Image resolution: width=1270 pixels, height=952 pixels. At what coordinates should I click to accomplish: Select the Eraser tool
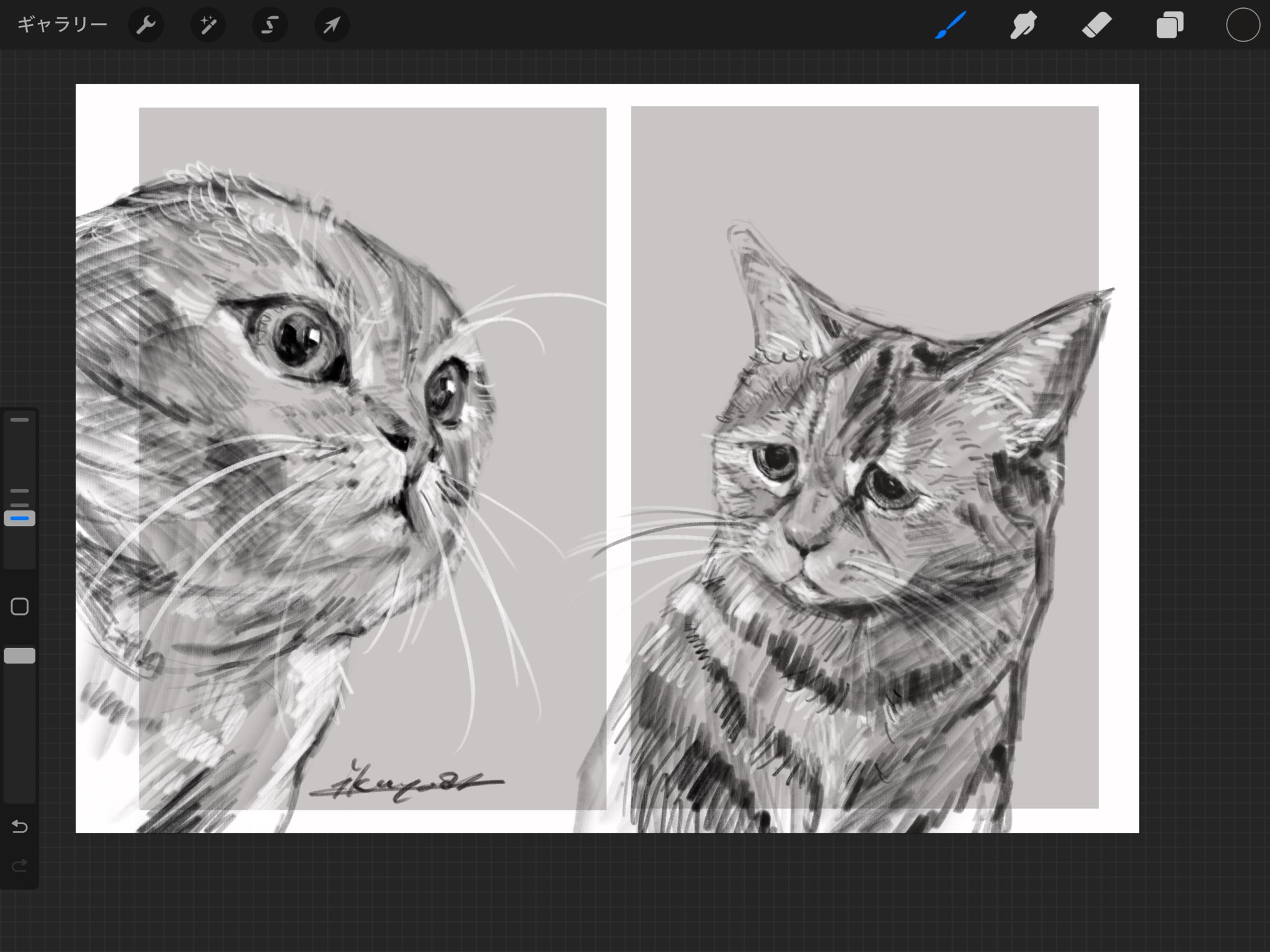coord(1096,26)
